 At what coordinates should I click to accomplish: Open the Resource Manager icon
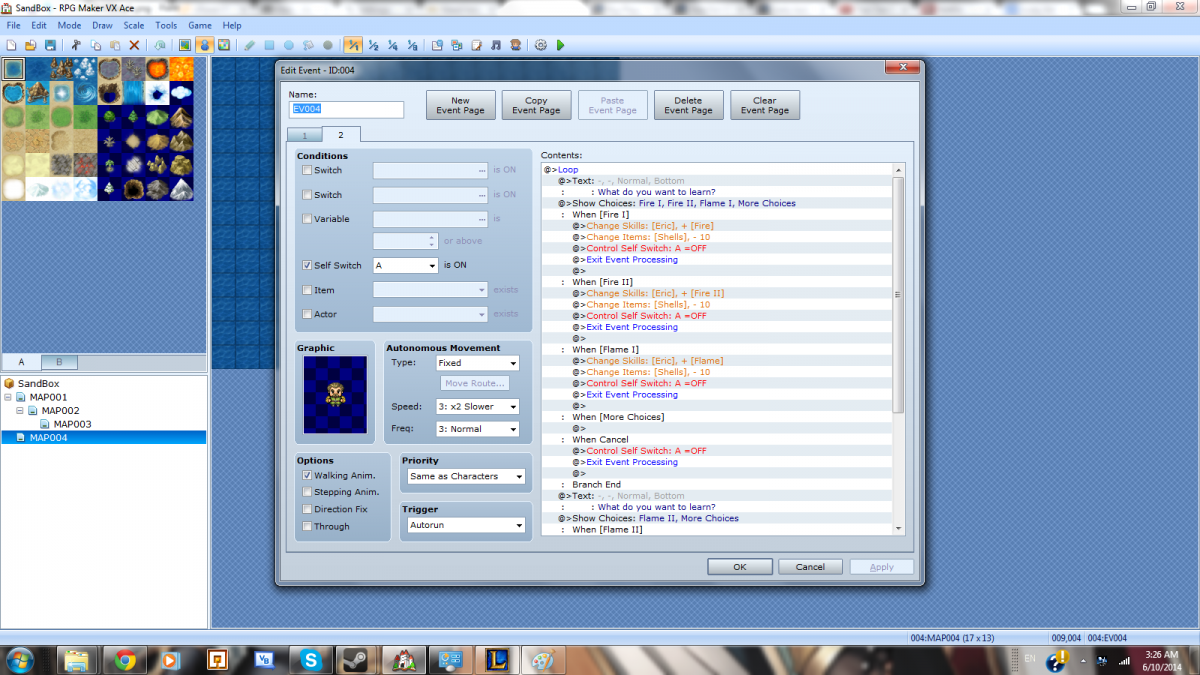(x=456, y=45)
